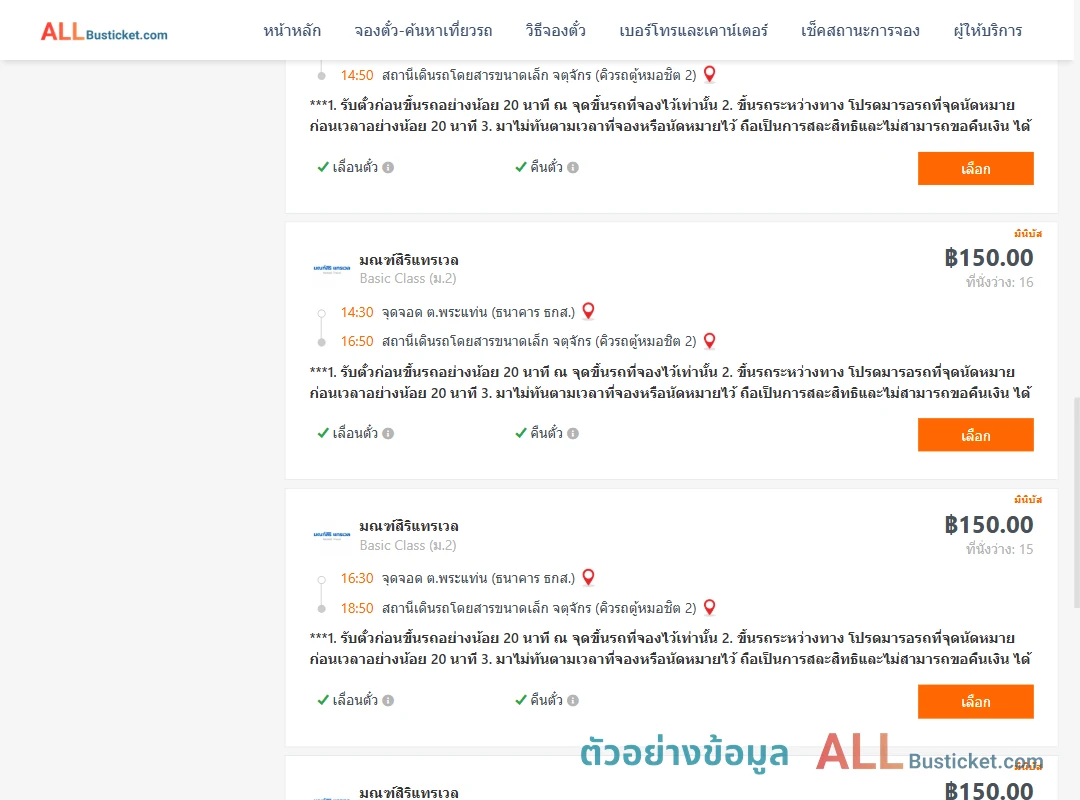Open เช็คสถานะการจอง menu item
The width and height of the screenshot is (1080, 800).
click(x=860, y=30)
